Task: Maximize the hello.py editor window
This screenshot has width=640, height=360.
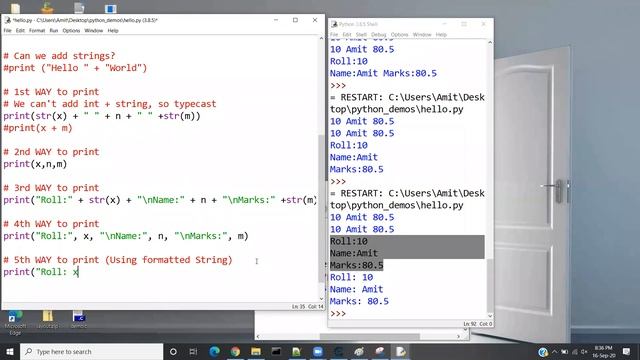Action: pos(295,20)
